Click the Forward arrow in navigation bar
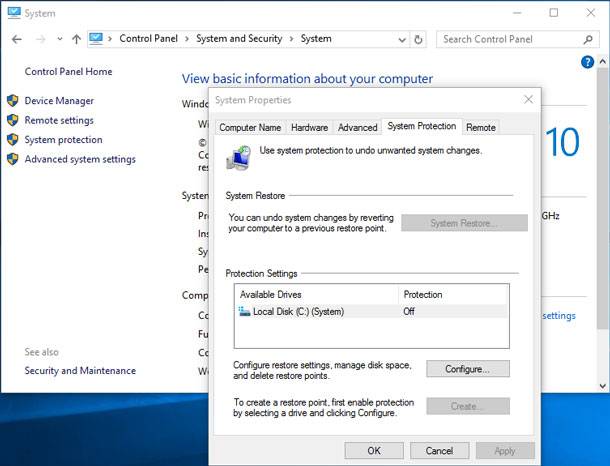The width and height of the screenshot is (610, 466). point(40,39)
